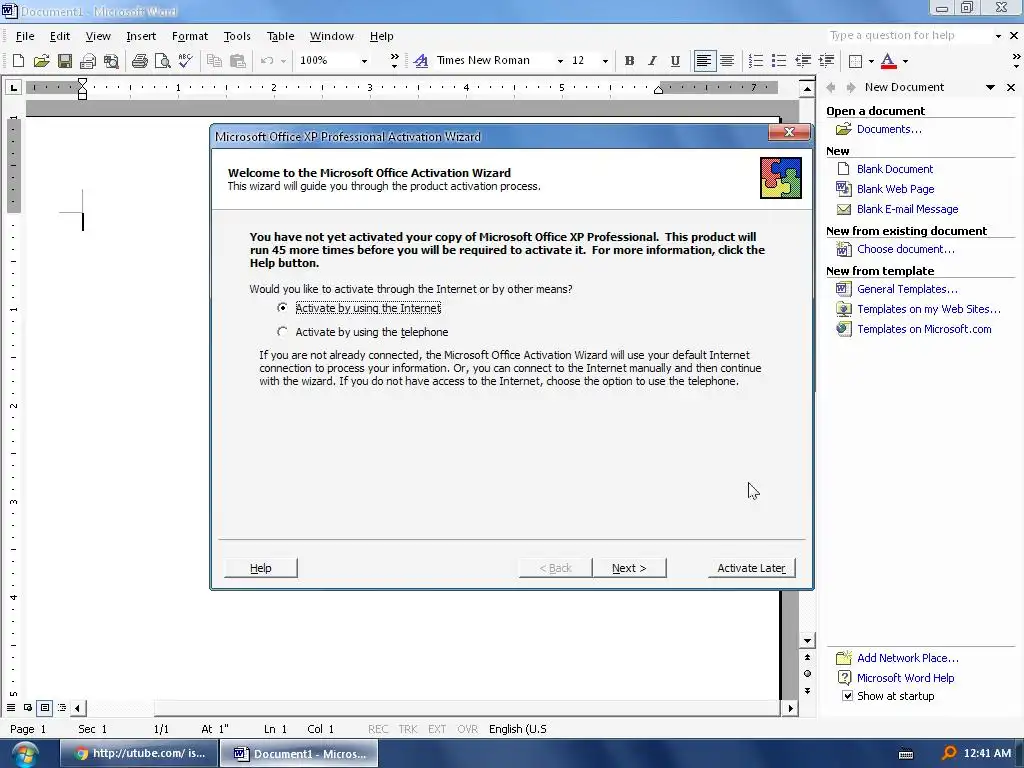The height and width of the screenshot is (768, 1024).
Task: Open the Edit menu
Action: point(59,36)
